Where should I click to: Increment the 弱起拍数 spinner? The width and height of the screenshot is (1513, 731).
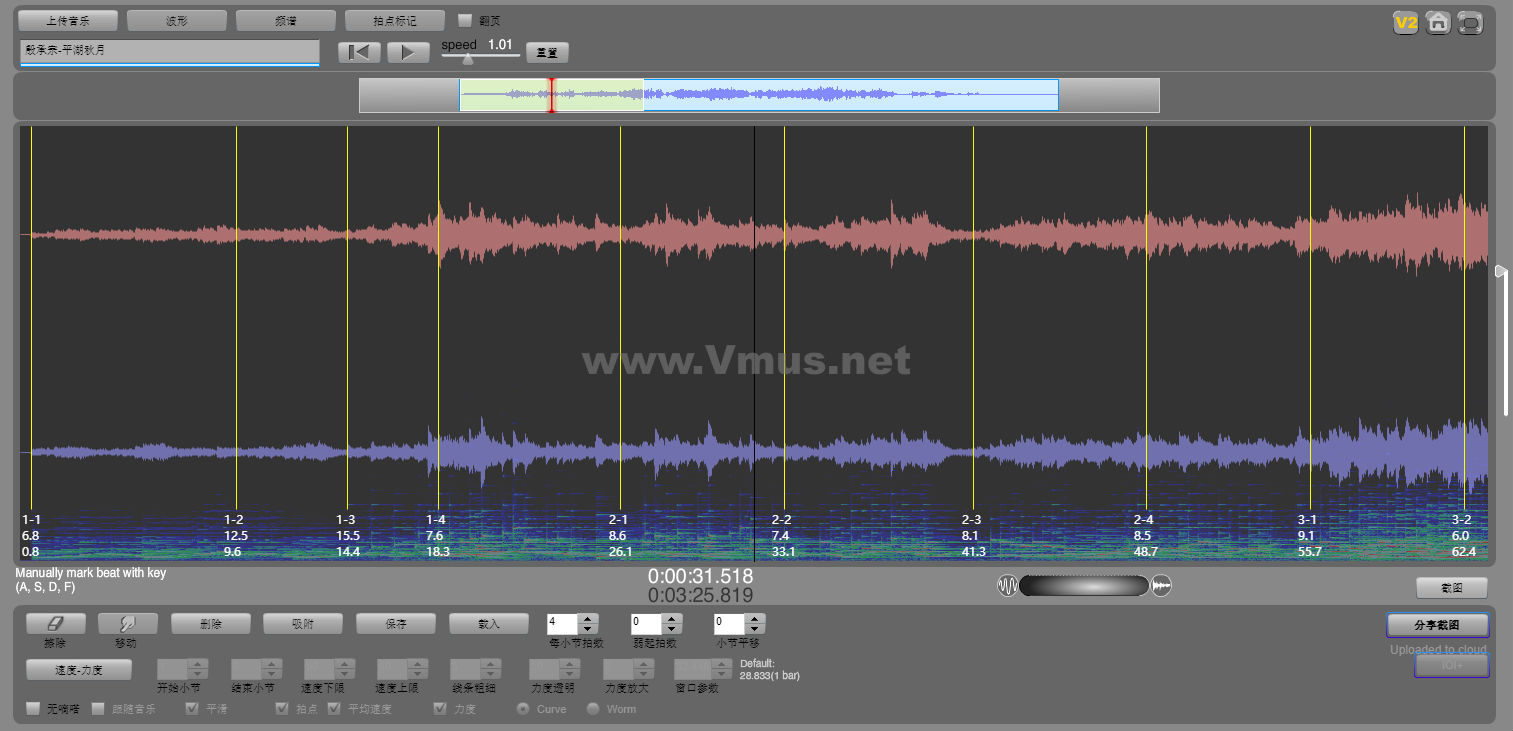coord(672,618)
